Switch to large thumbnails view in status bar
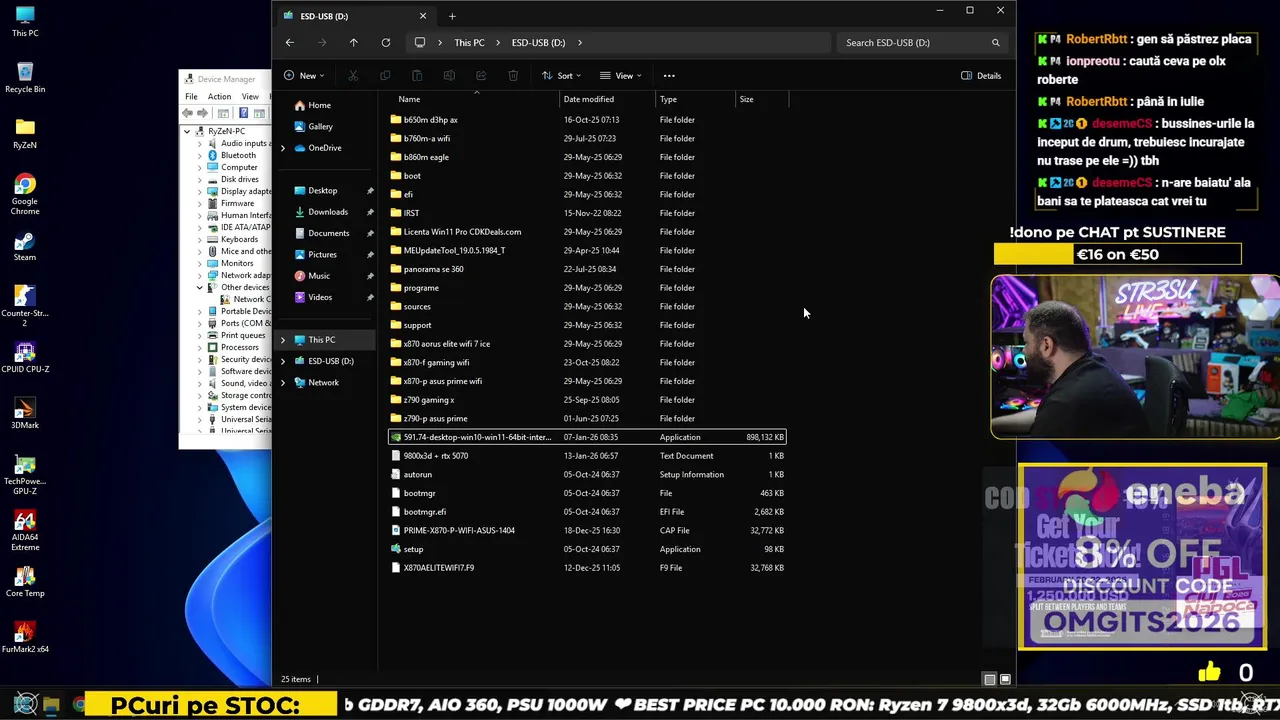 [1005, 680]
